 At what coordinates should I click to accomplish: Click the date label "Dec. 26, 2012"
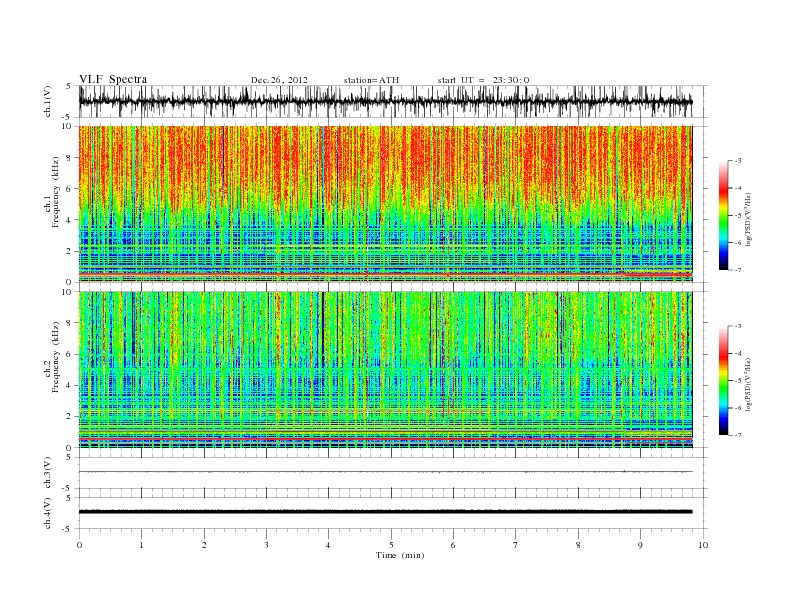click(x=279, y=80)
